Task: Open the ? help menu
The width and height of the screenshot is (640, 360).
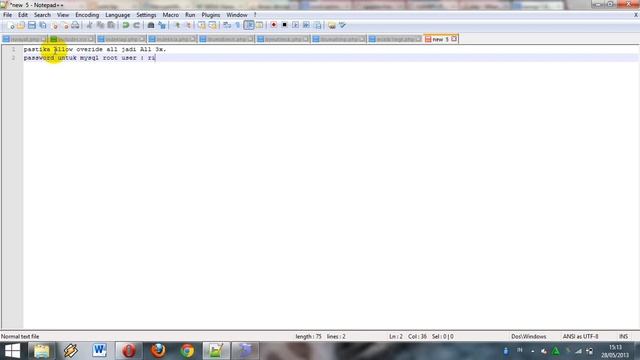Action: [255, 15]
